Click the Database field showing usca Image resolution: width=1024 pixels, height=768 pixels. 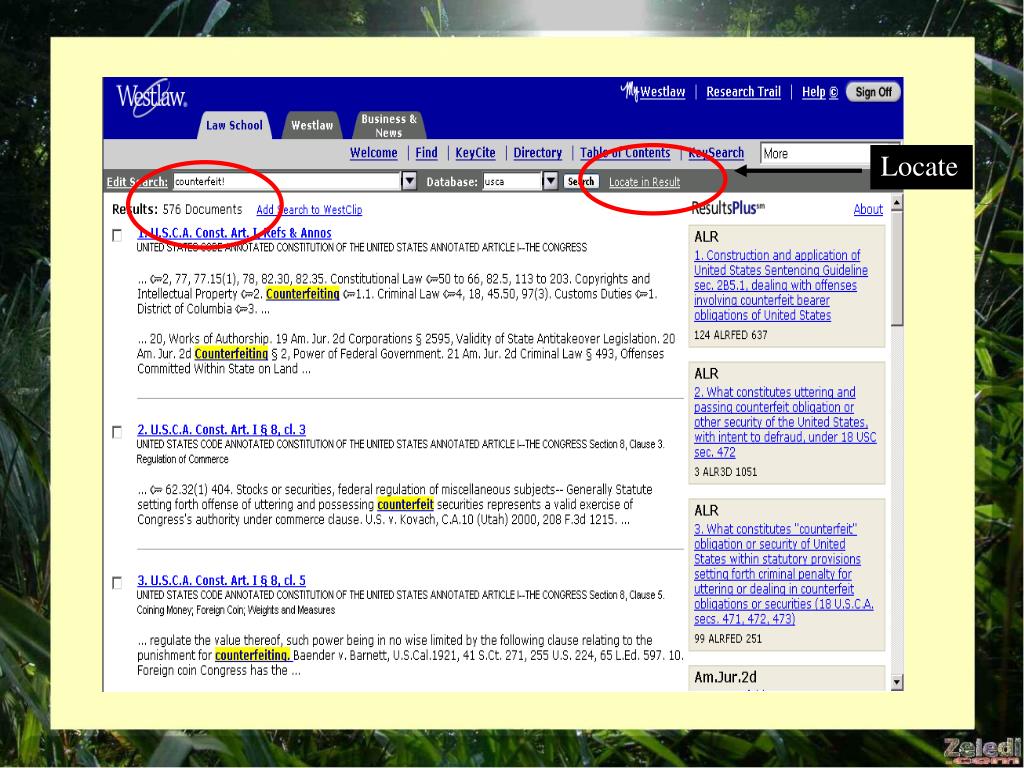point(513,181)
